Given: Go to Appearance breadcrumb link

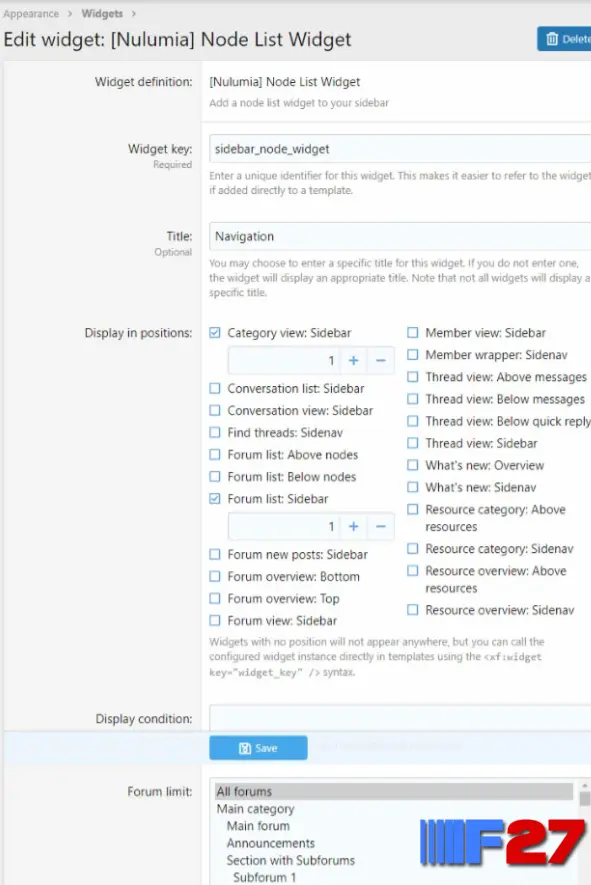Looking at the screenshot, I should [31, 14].
